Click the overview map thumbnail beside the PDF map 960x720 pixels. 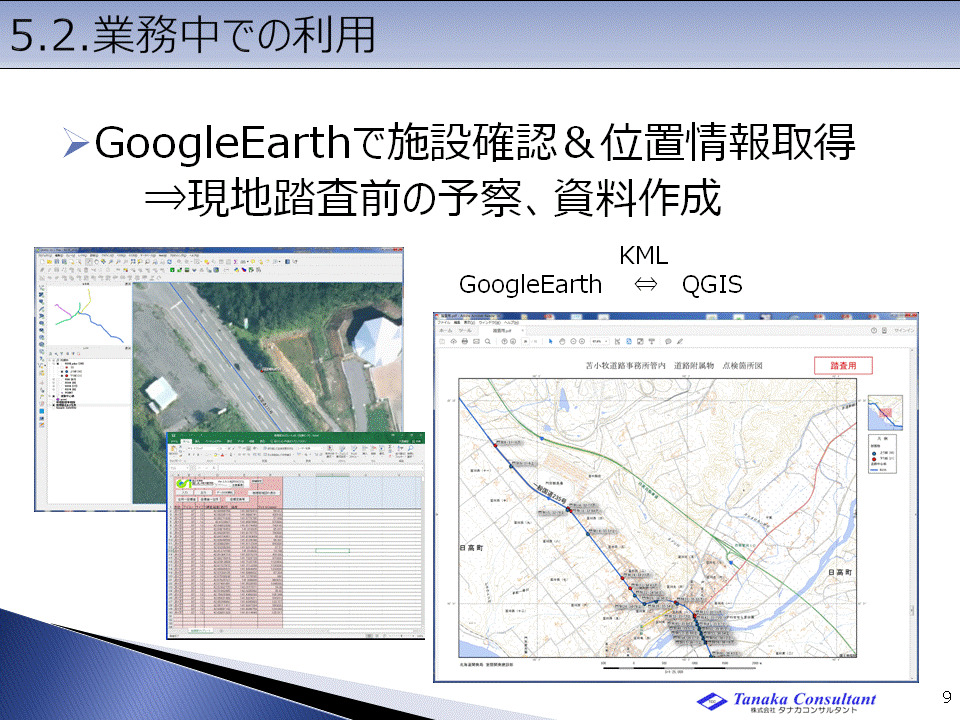point(885,412)
